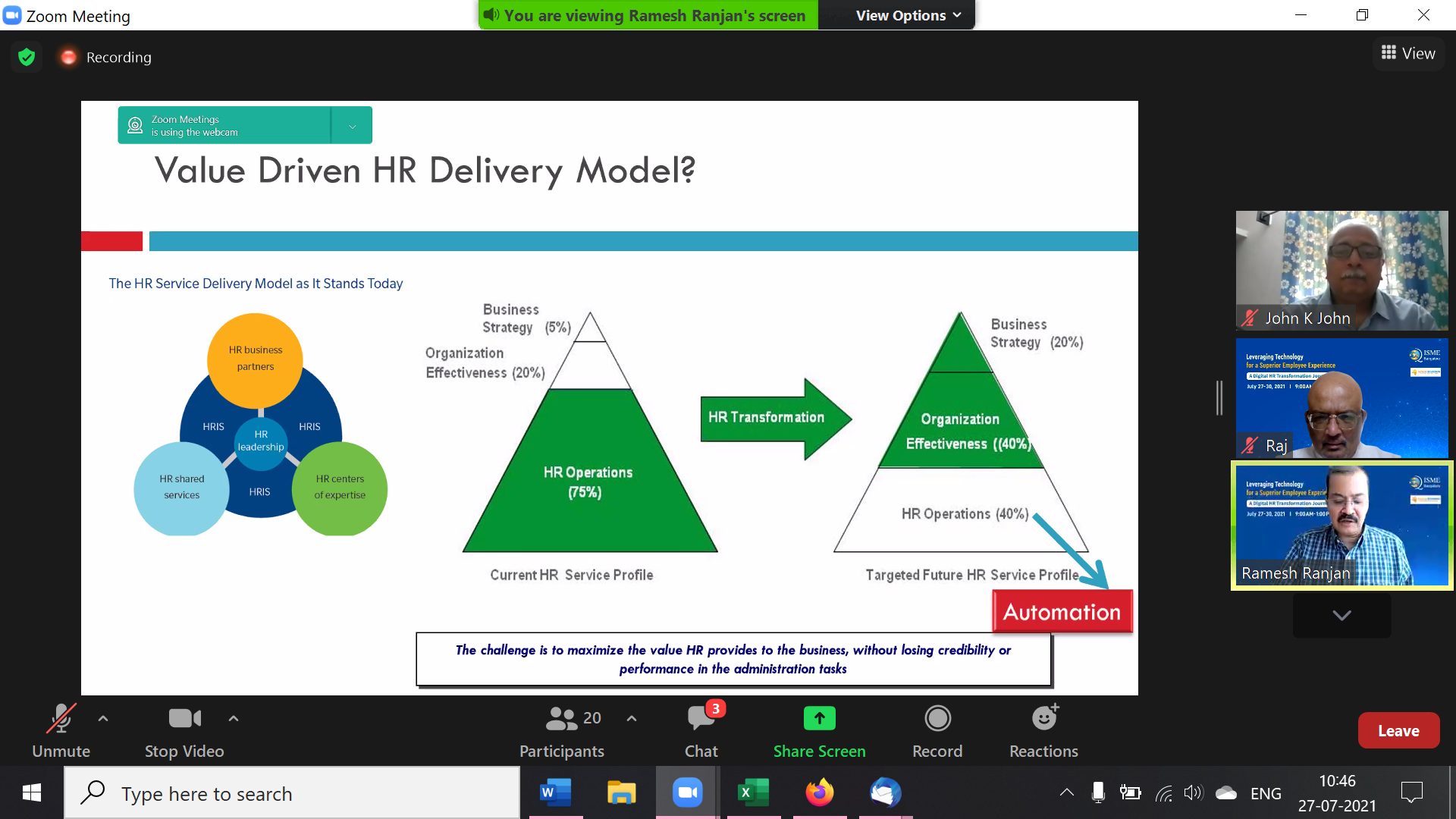Image resolution: width=1456 pixels, height=819 pixels.
Task: Toggle system volume speaker icon in tray
Action: tap(1193, 793)
